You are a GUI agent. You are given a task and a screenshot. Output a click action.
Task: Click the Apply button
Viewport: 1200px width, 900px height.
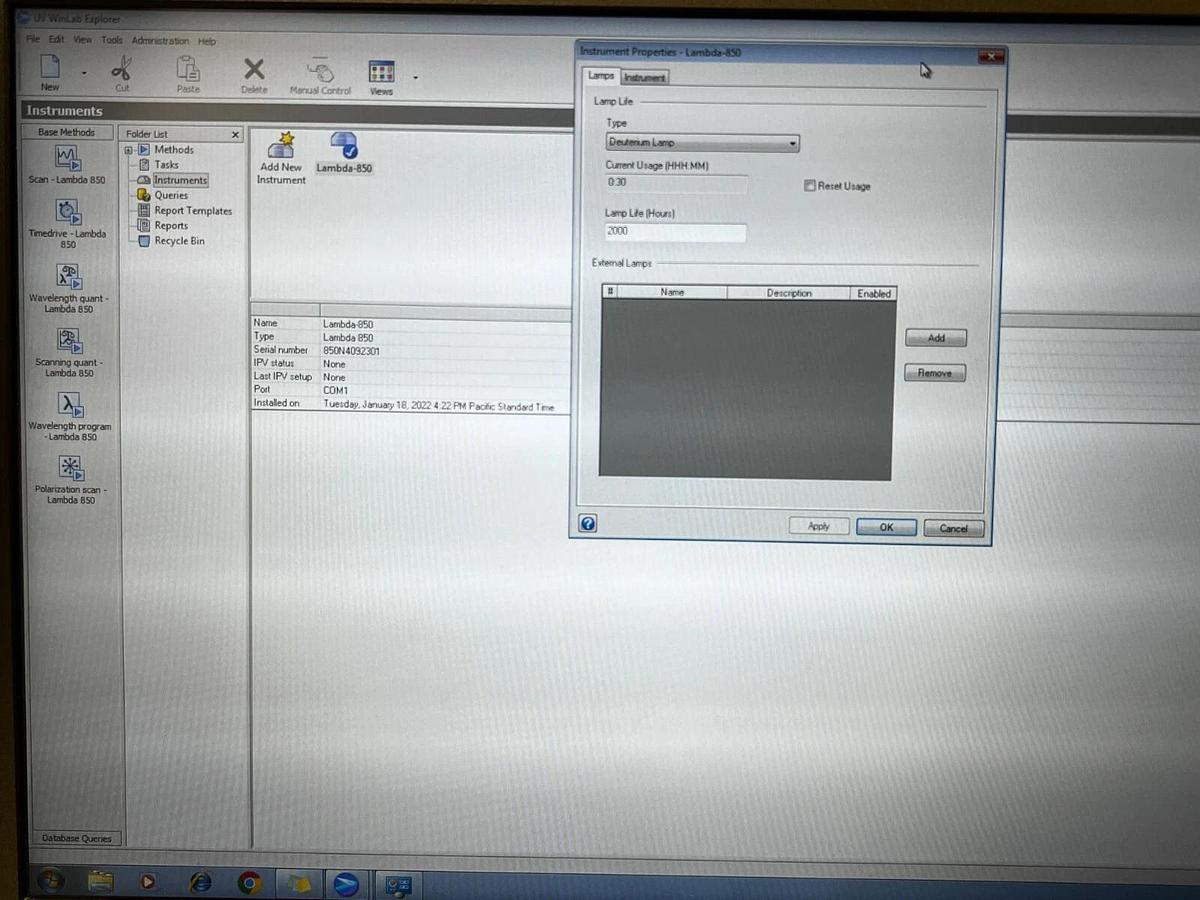818,526
